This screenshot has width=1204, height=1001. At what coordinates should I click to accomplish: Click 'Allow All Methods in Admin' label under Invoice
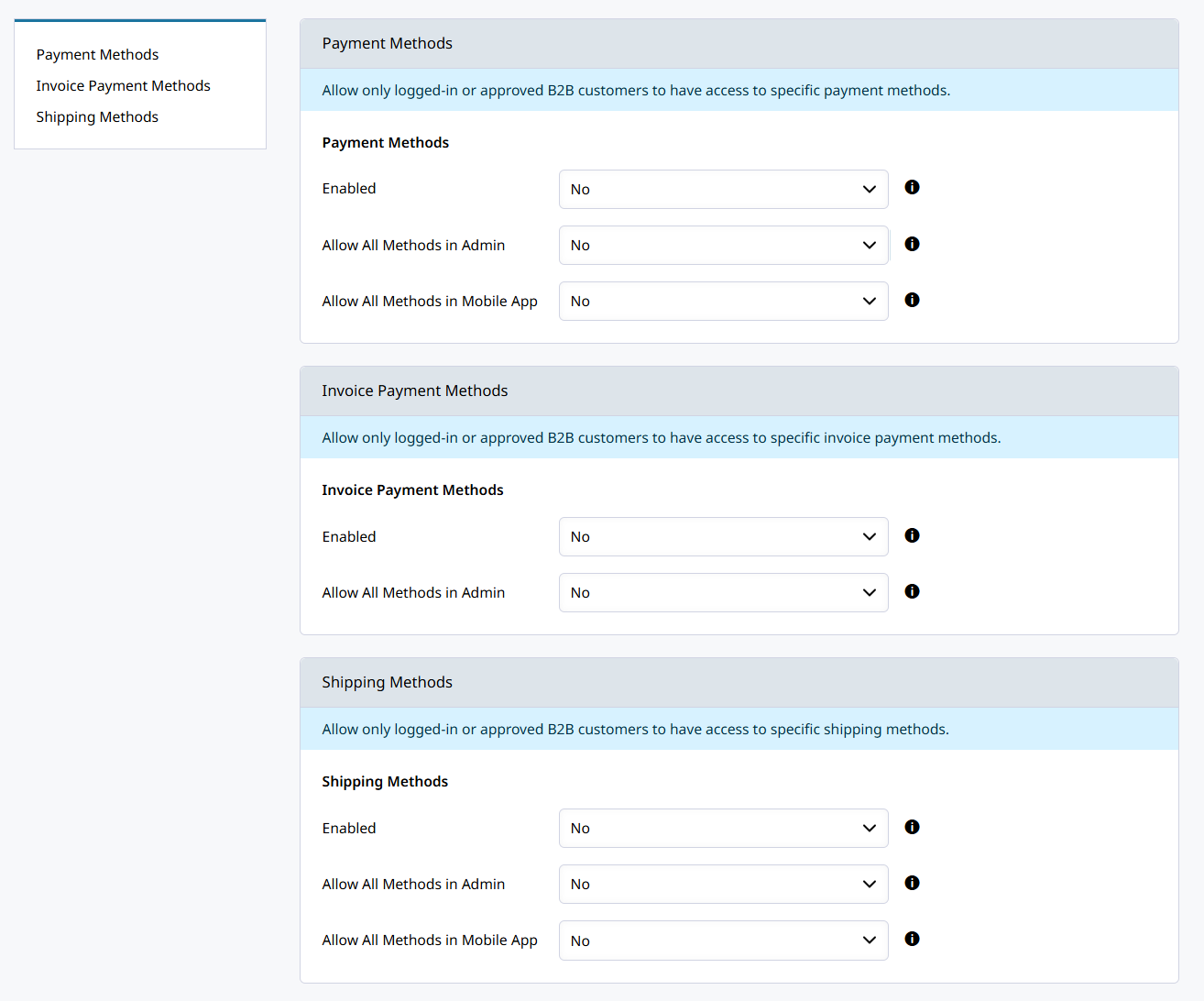[413, 592]
